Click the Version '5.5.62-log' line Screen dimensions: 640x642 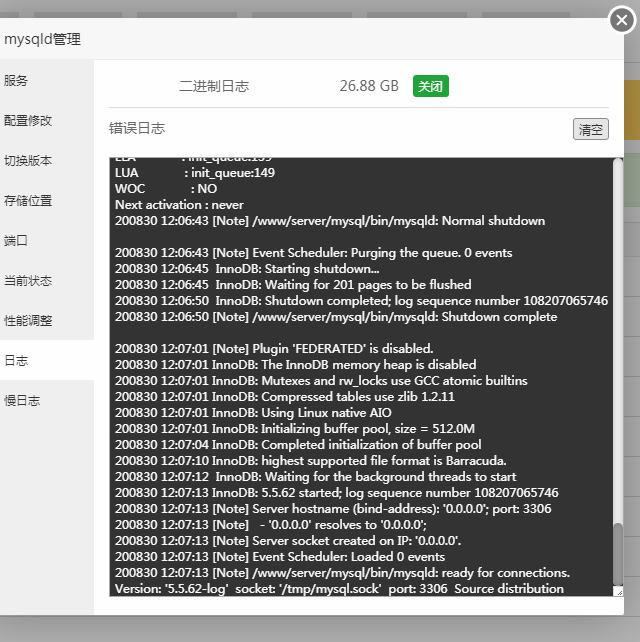[339, 588]
